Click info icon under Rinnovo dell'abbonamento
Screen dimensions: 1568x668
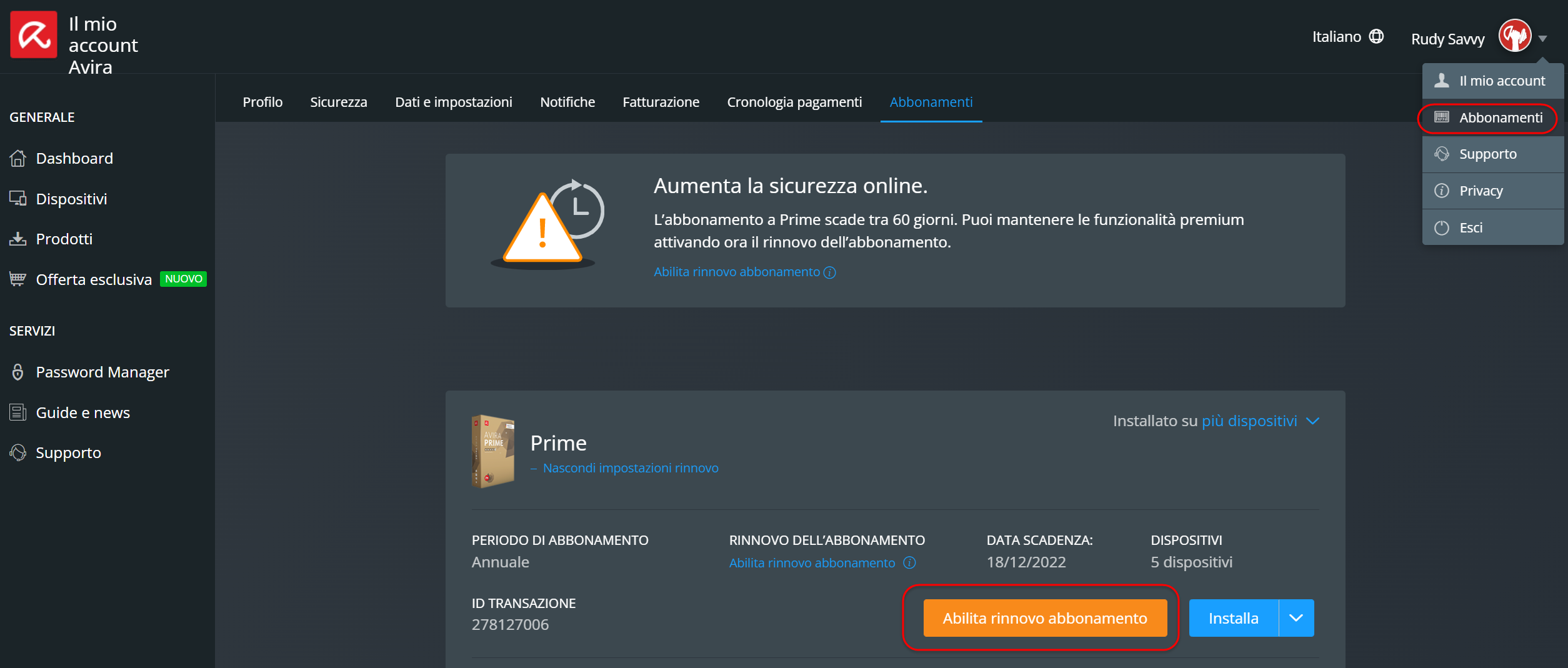[x=909, y=562]
